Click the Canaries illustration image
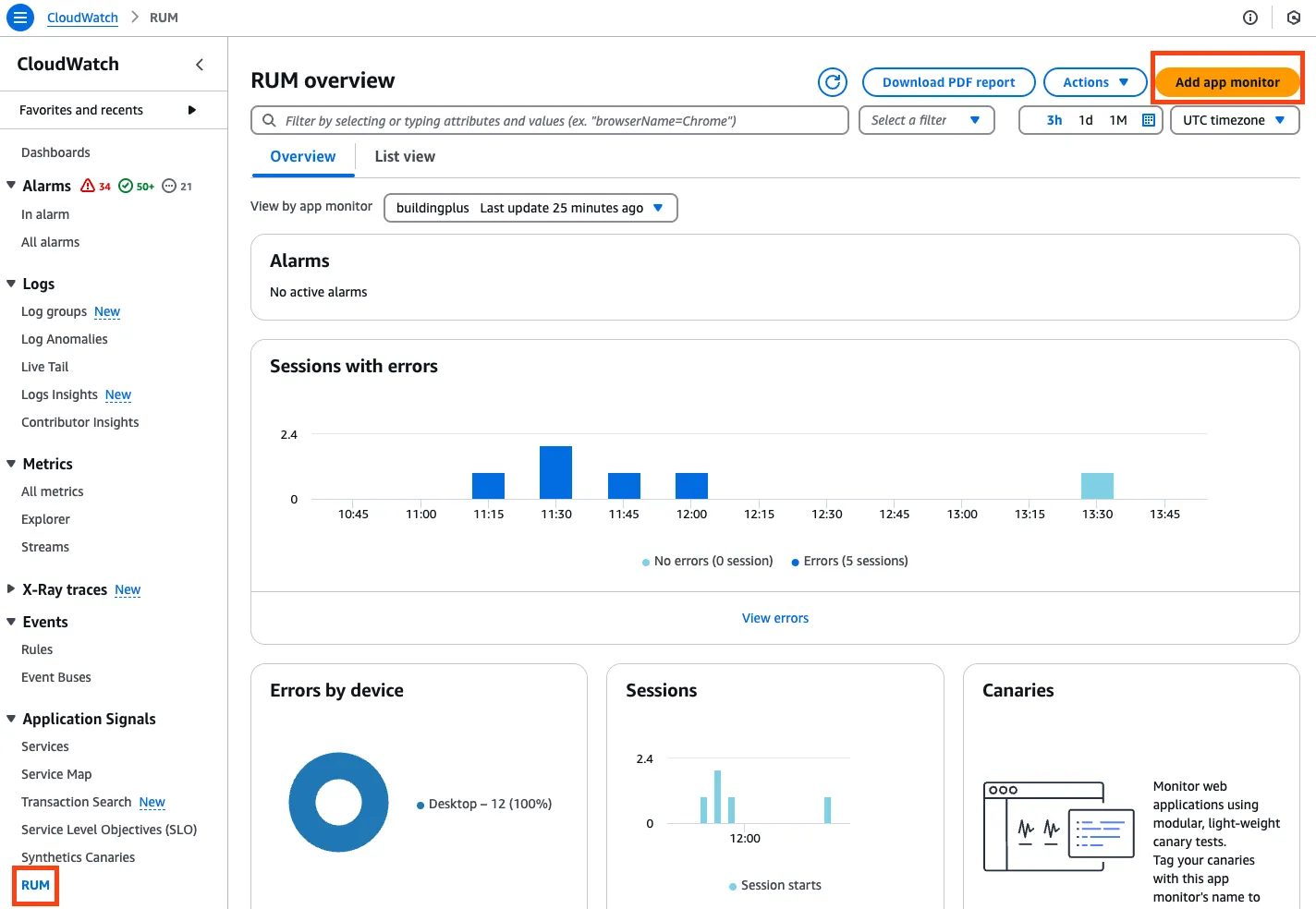 click(1058, 826)
